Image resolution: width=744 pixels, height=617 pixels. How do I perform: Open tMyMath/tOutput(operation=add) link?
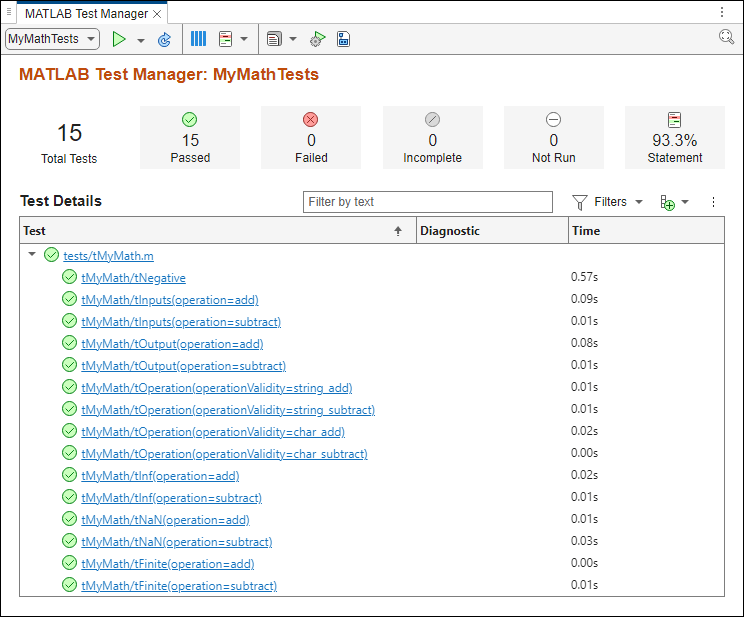click(x=172, y=344)
